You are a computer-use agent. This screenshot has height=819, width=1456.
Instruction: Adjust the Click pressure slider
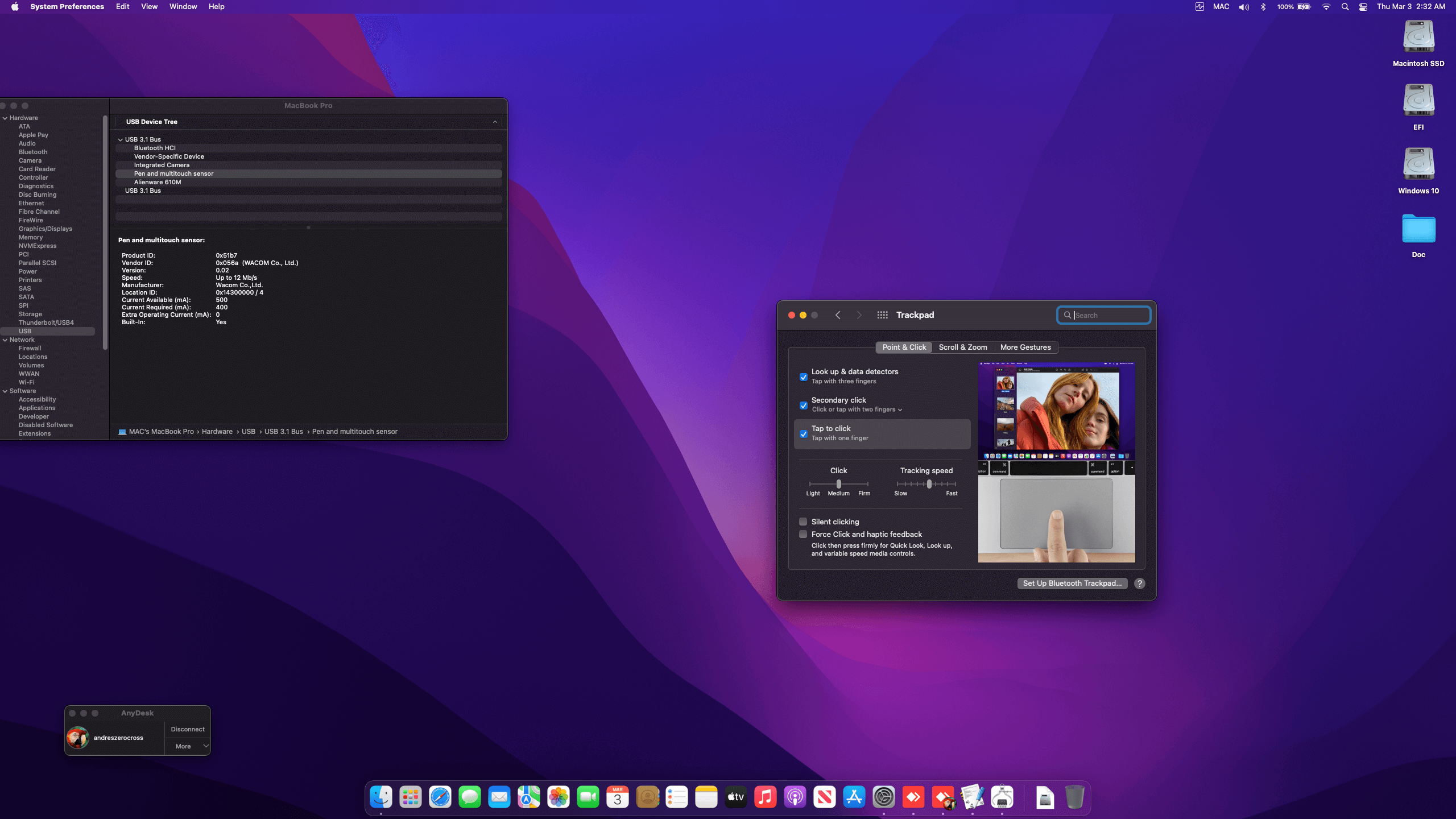click(839, 484)
